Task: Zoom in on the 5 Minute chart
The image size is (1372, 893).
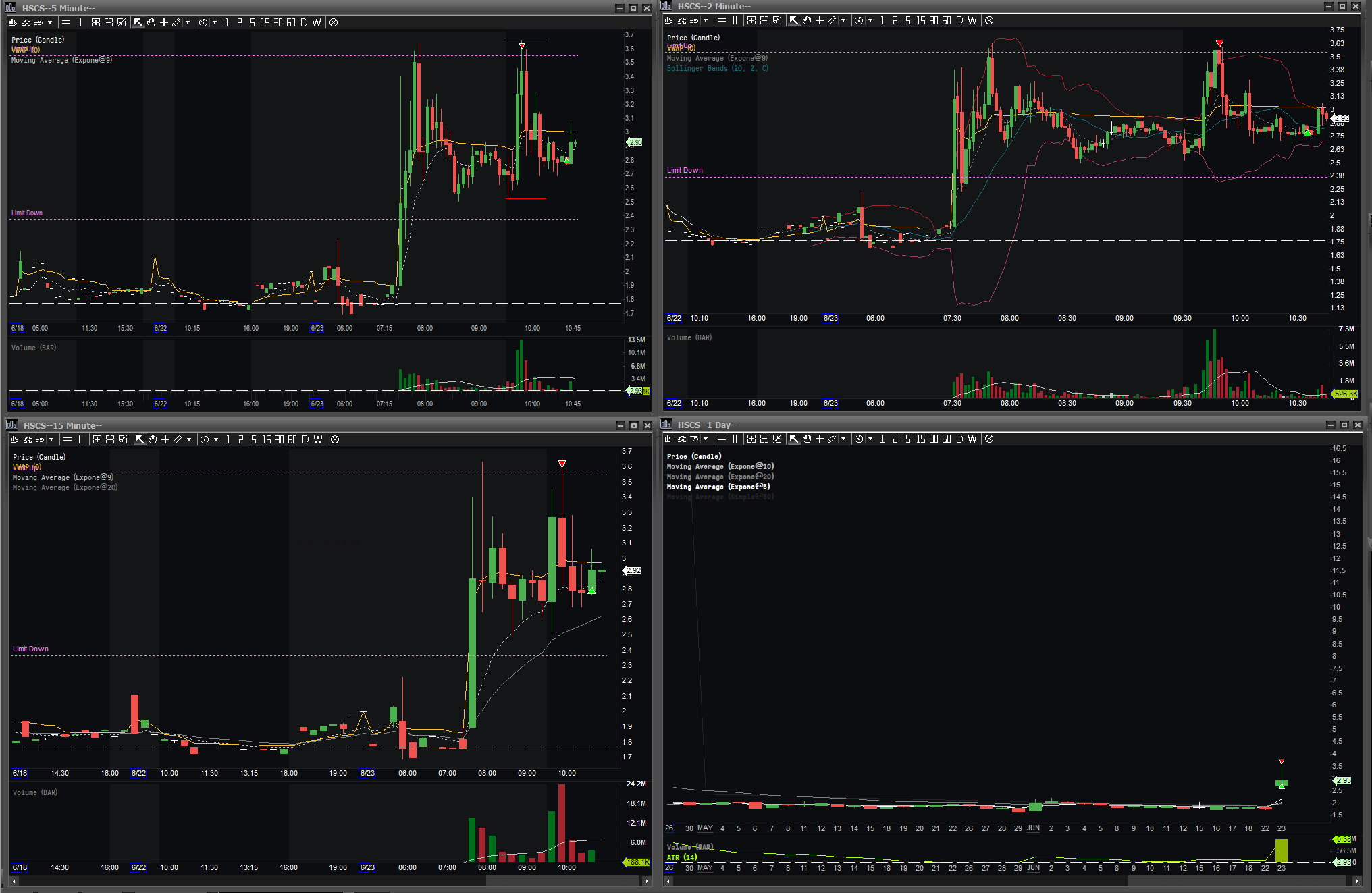Action: [x=96, y=22]
